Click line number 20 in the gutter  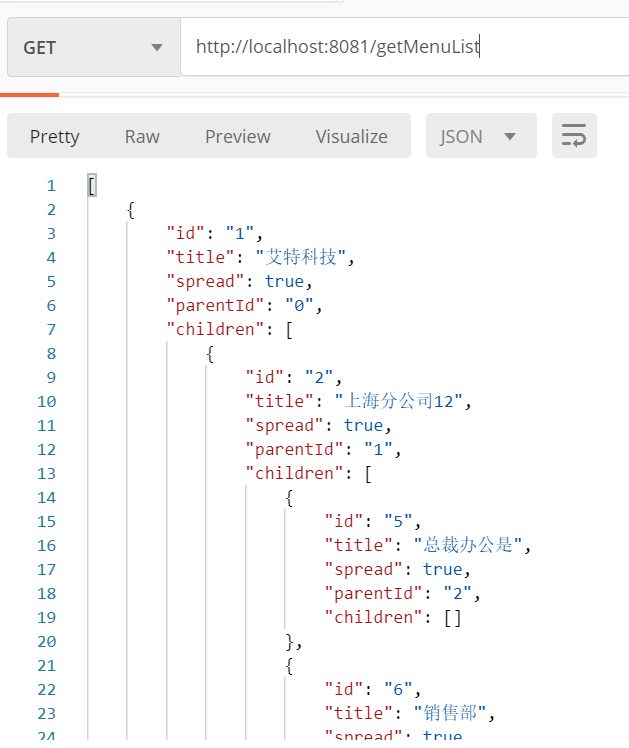click(x=46, y=642)
